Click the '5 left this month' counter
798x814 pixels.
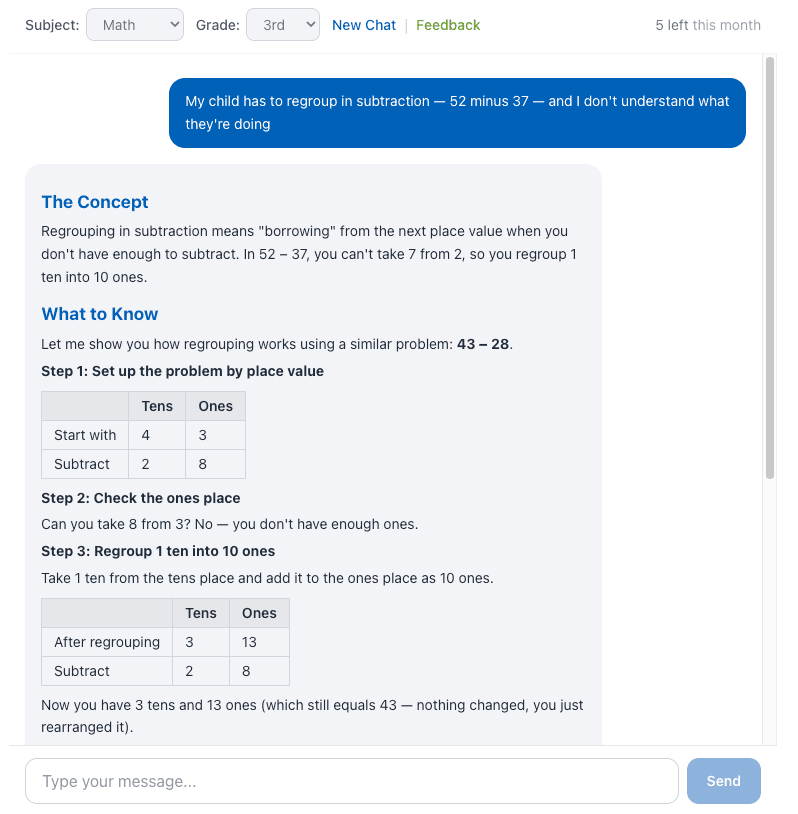coord(707,25)
